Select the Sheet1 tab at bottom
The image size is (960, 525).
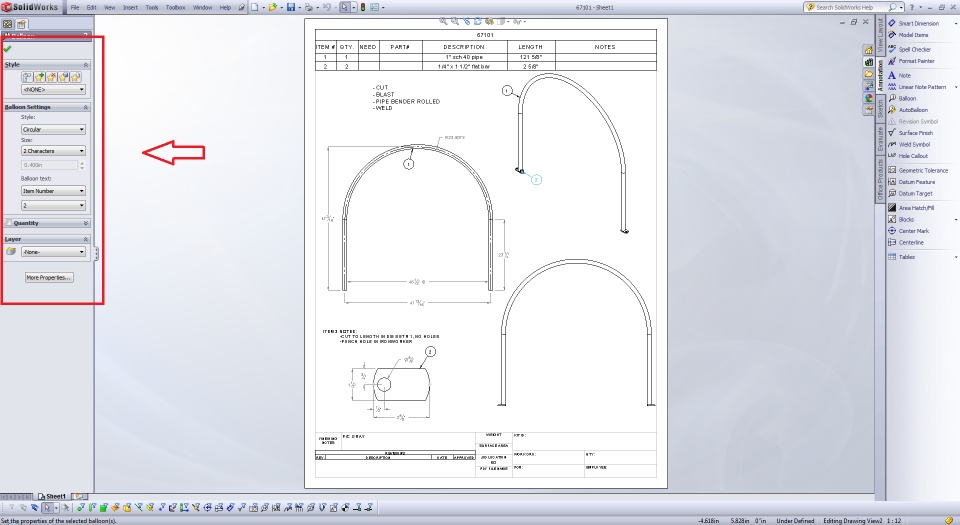click(x=52, y=496)
